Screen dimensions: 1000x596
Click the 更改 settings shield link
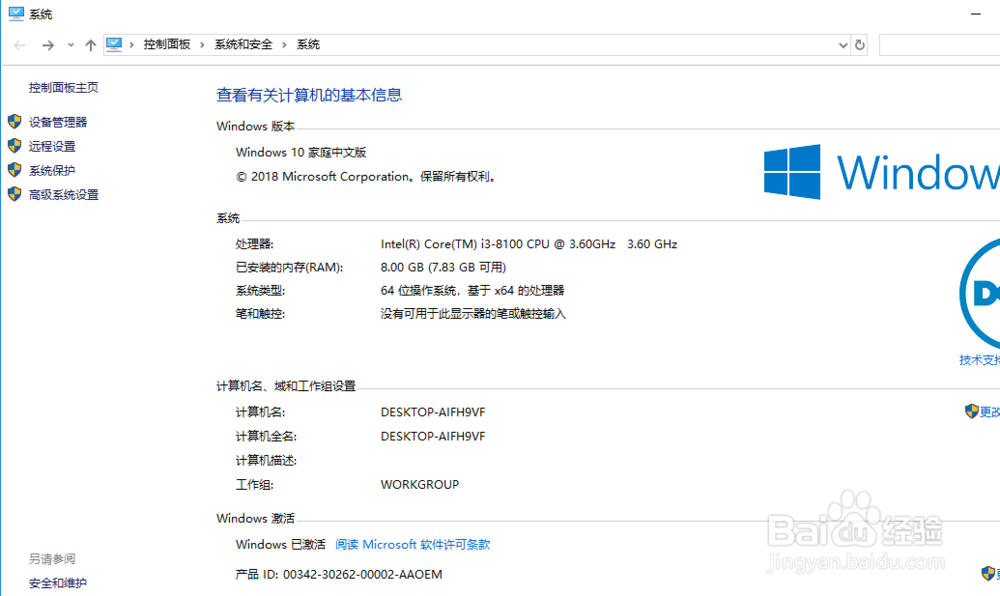tap(982, 411)
